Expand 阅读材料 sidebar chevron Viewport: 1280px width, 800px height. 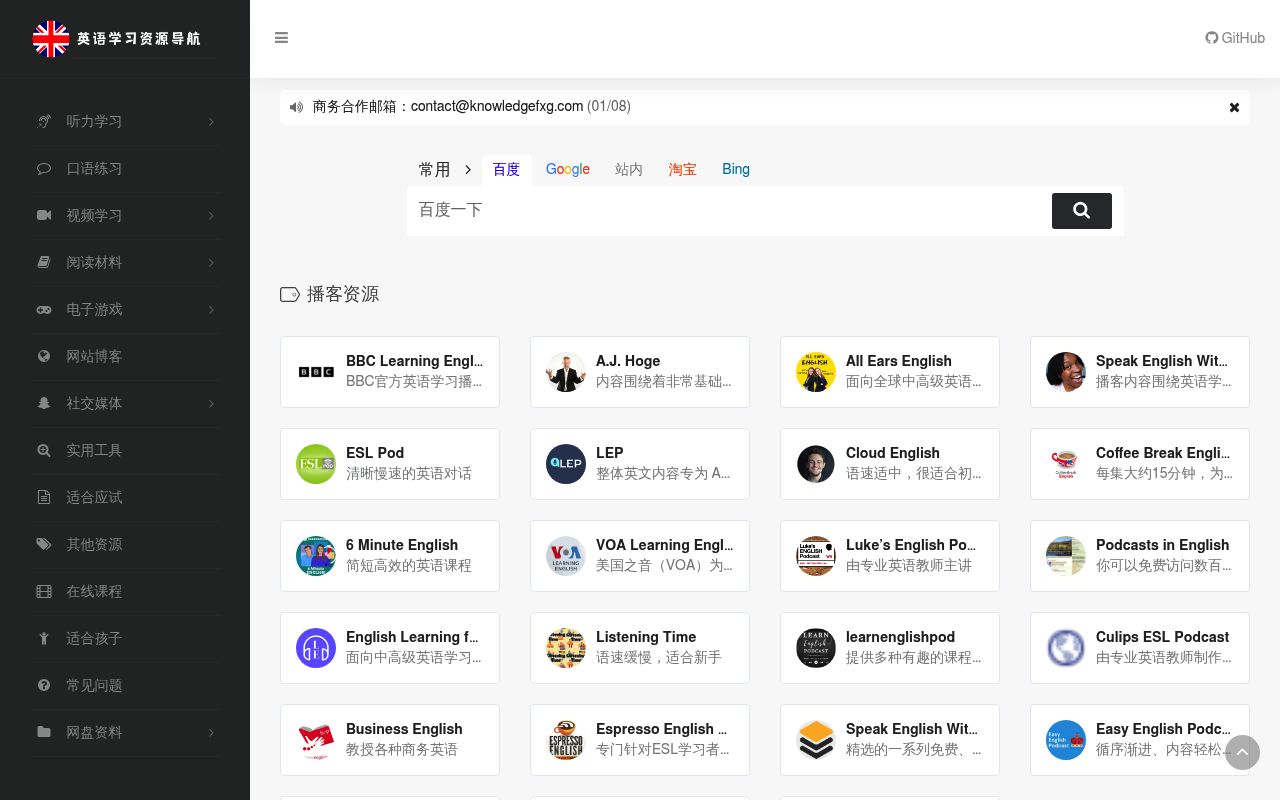[211, 263]
